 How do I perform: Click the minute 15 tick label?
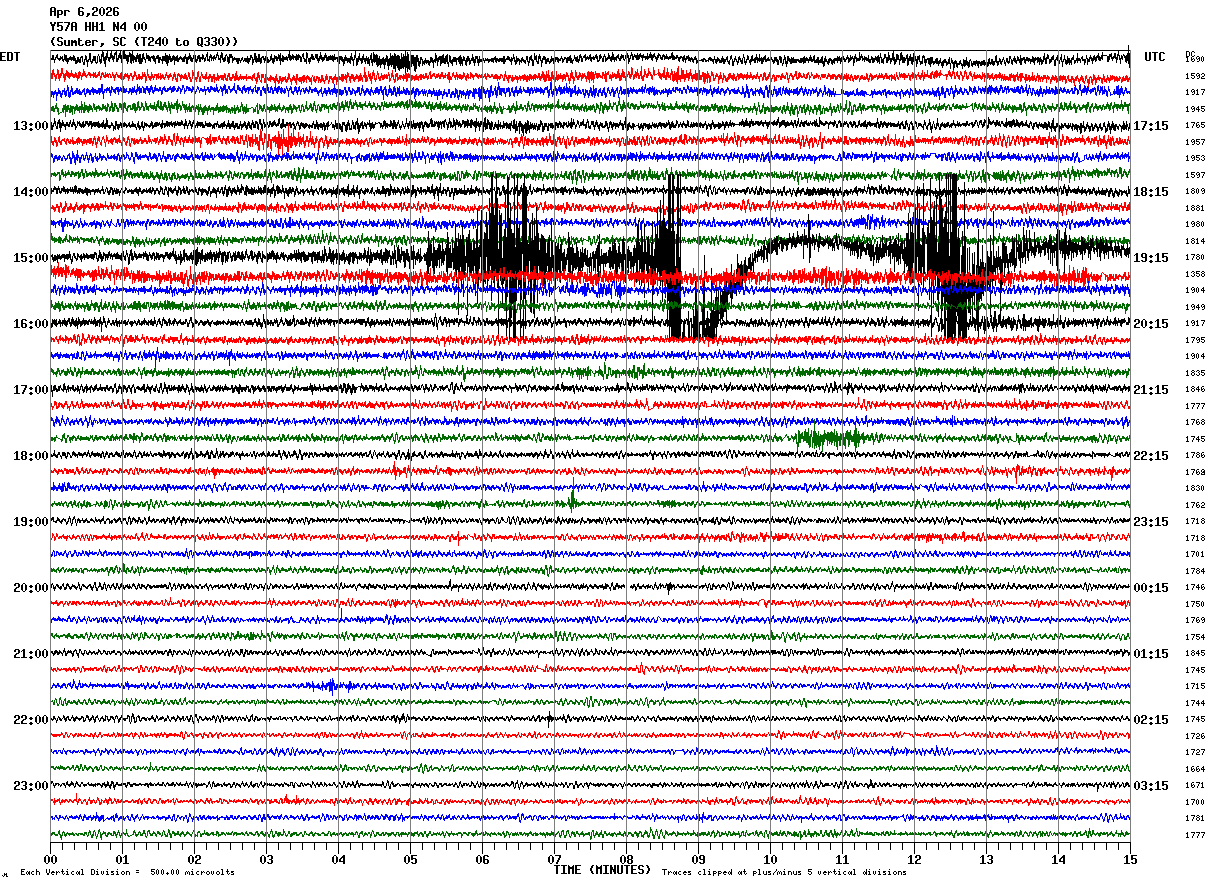pos(1130,859)
